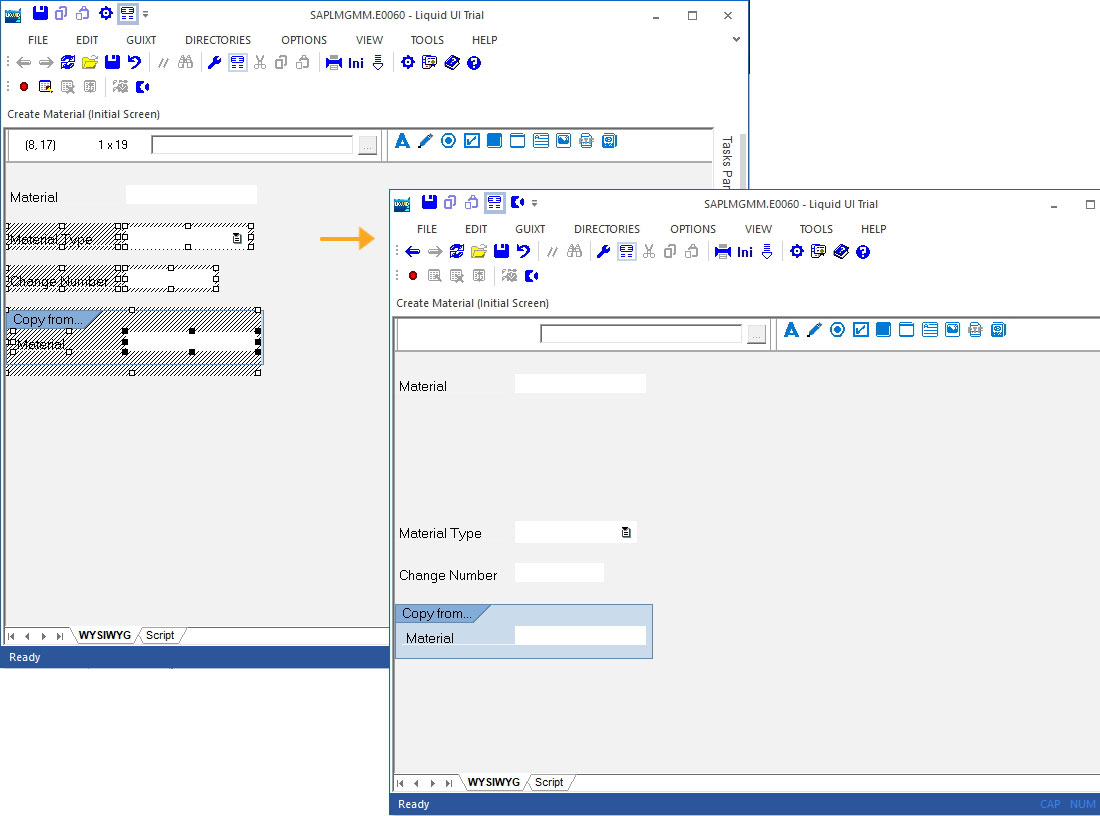Click the red Record button in the back window
Image resolution: width=1100 pixels, height=816 pixels.
tap(24, 87)
